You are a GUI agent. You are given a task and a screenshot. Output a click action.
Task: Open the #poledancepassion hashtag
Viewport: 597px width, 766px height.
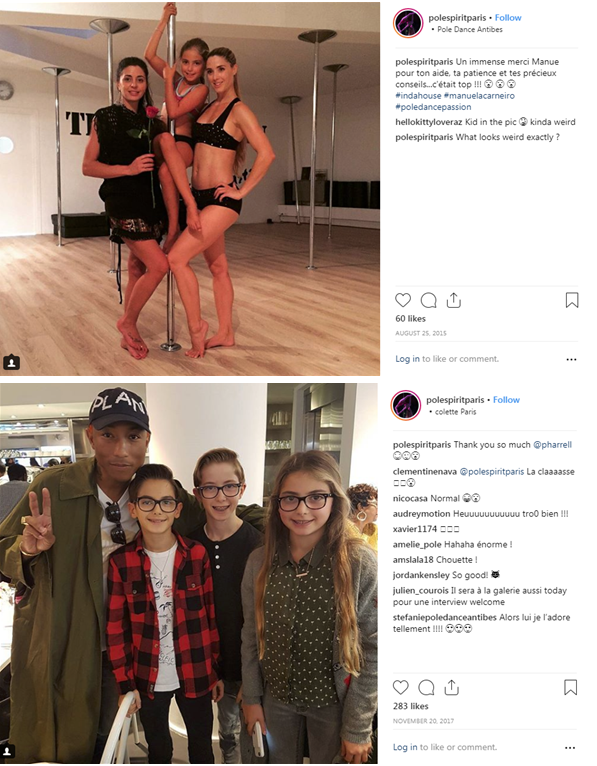tap(433, 107)
